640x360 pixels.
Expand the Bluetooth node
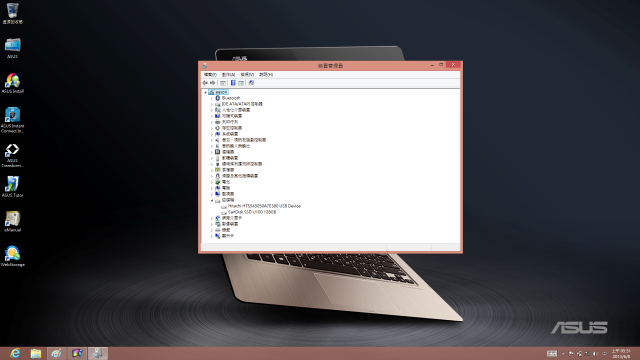coord(212,98)
